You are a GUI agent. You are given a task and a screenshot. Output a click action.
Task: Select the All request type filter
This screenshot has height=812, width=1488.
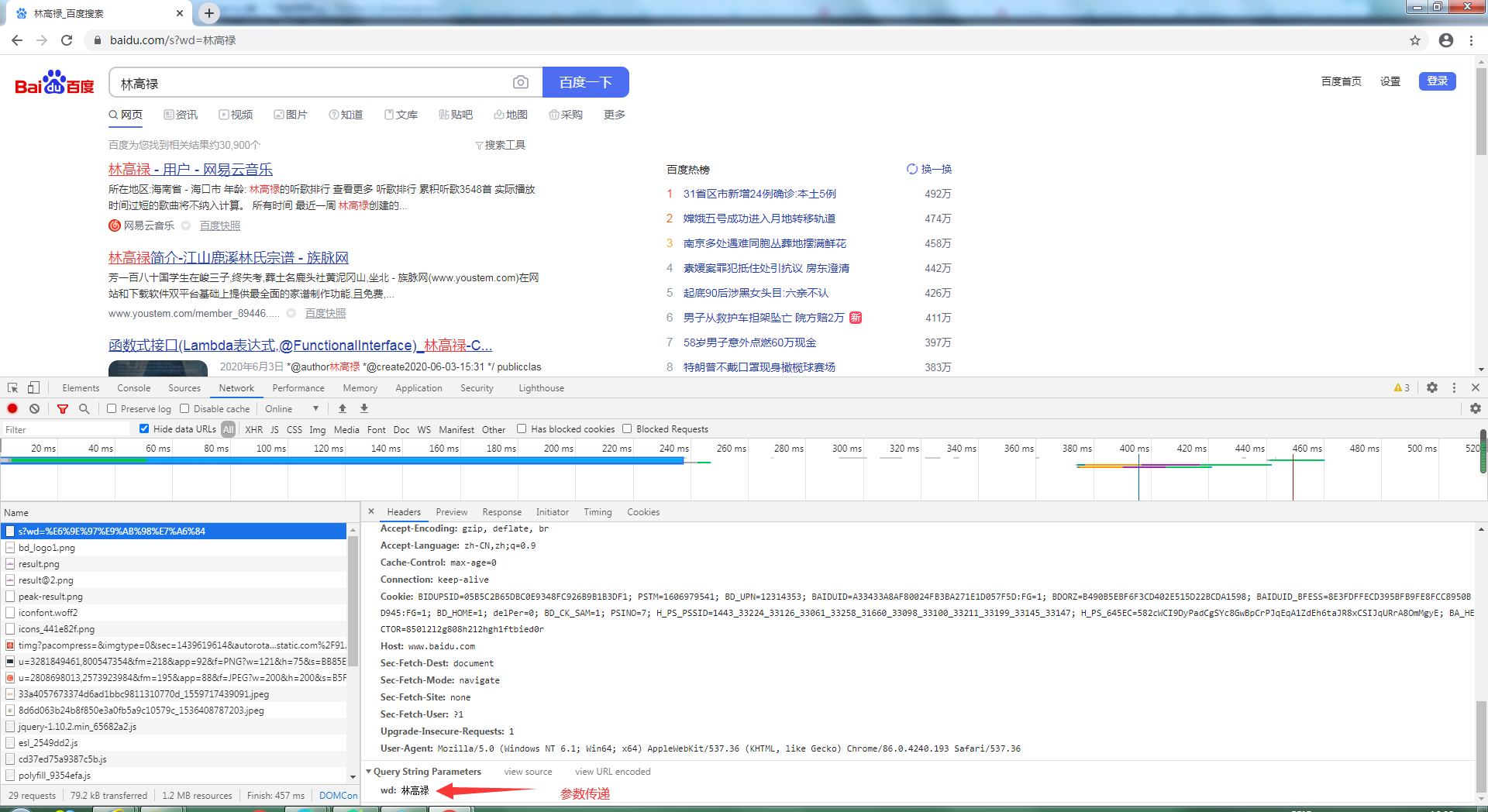228,429
